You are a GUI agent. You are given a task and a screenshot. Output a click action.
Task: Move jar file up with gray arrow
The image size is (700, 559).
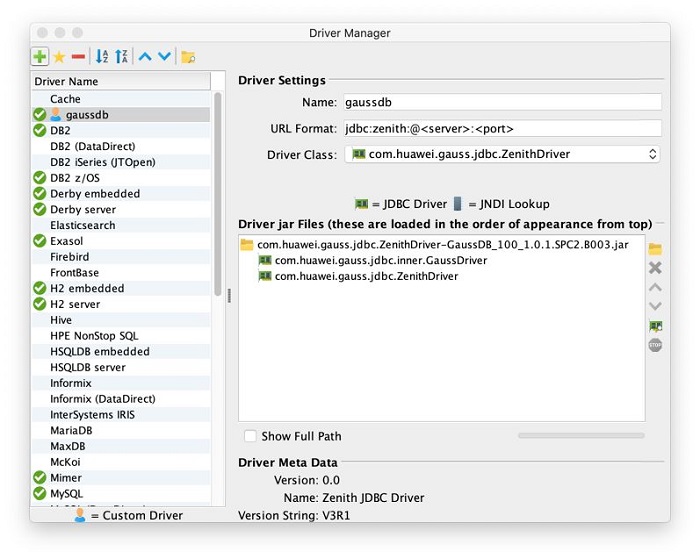[x=655, y=288]
